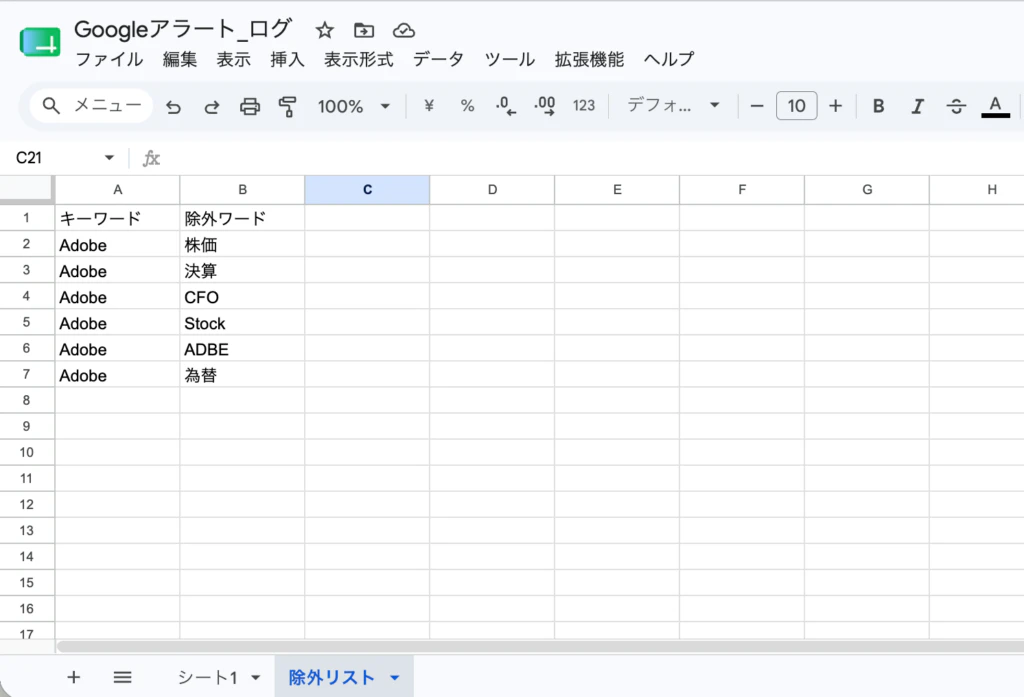Print the spreadsheet with printer icon
The image size is (1024, 697).
tap(249, 106)
